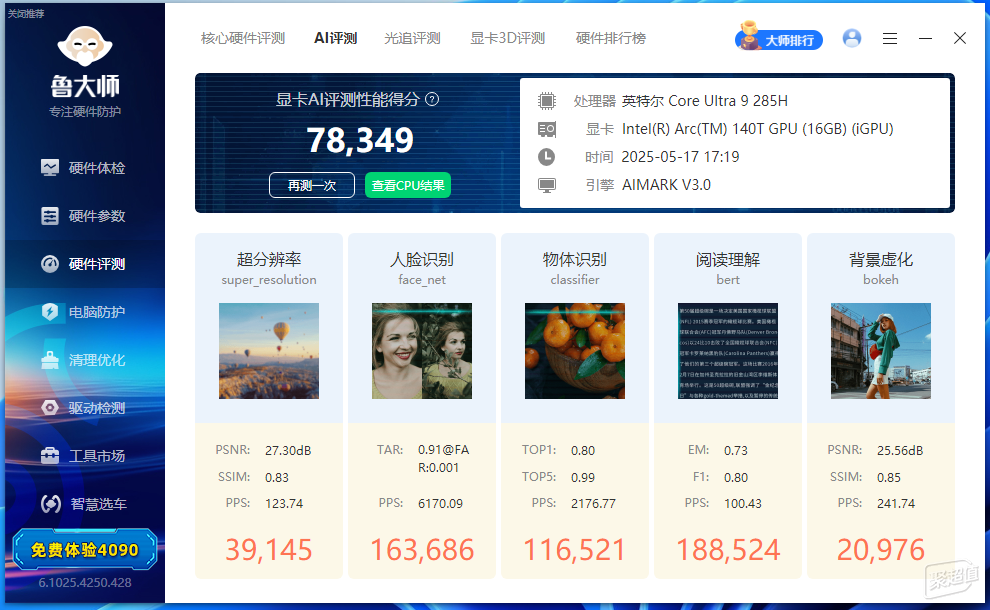
Task: Click the 超分辨率 card title
Action: point(269,260)
